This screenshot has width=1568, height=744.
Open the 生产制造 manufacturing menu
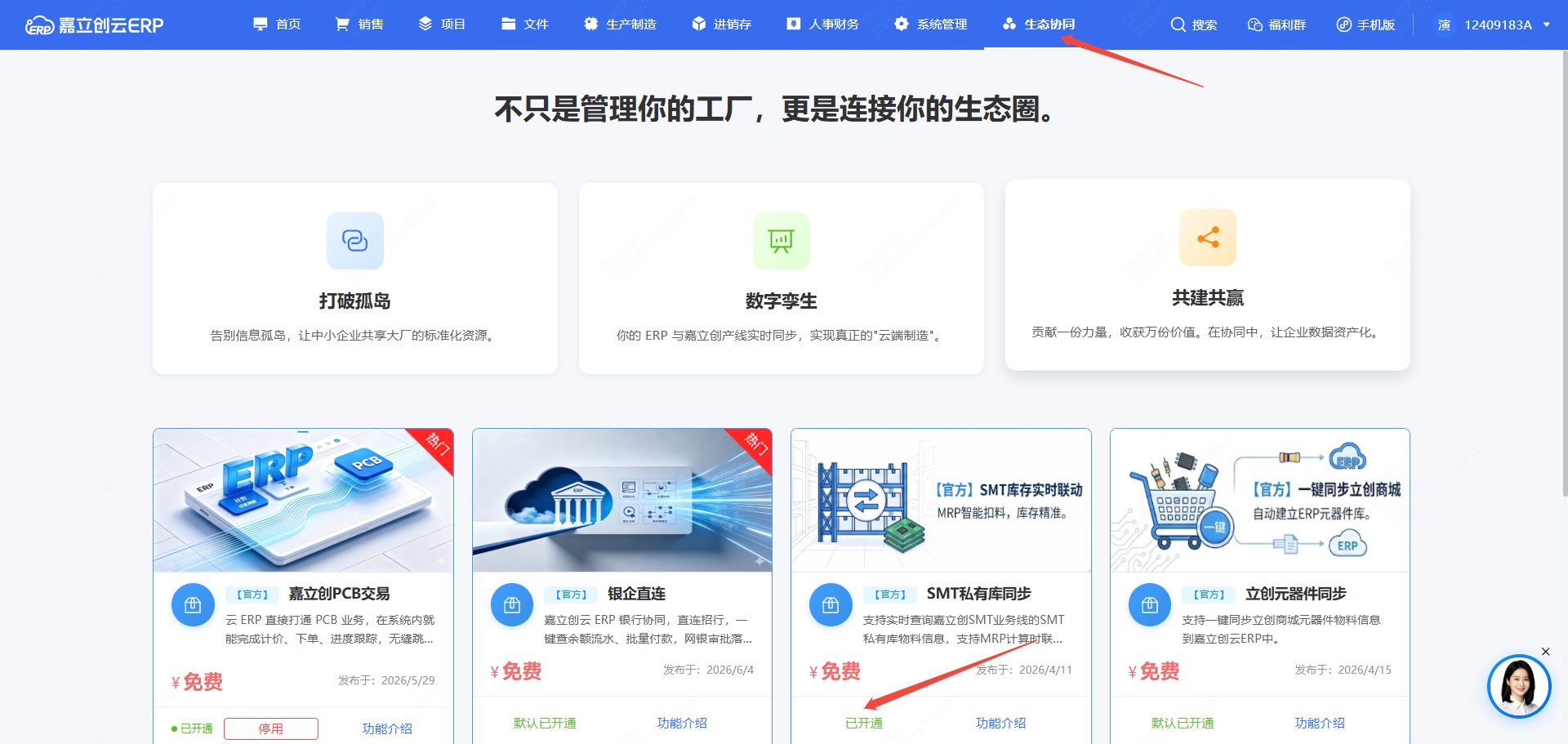(x=621, y=25)
